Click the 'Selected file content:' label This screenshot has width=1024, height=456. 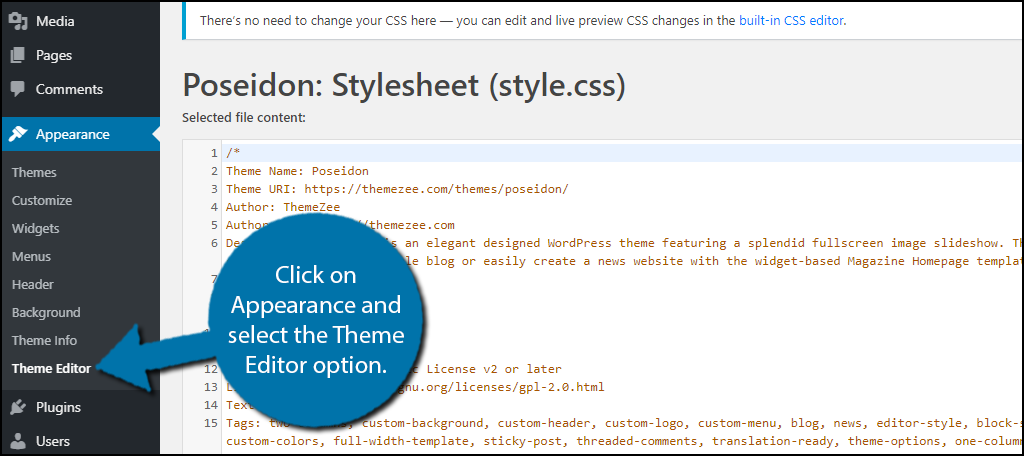pos(244,118)
